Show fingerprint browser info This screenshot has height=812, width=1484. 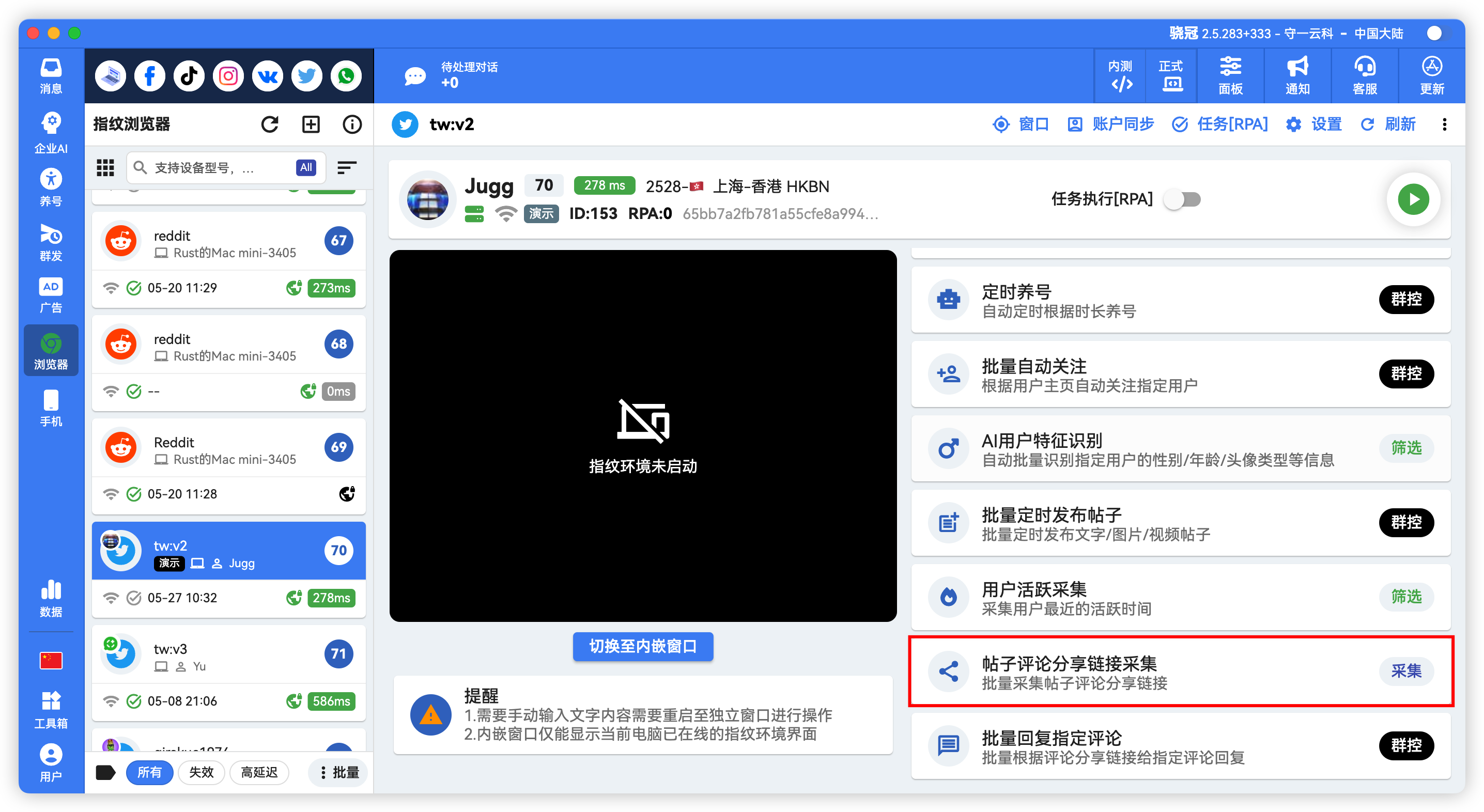click(x=352, y=124)
